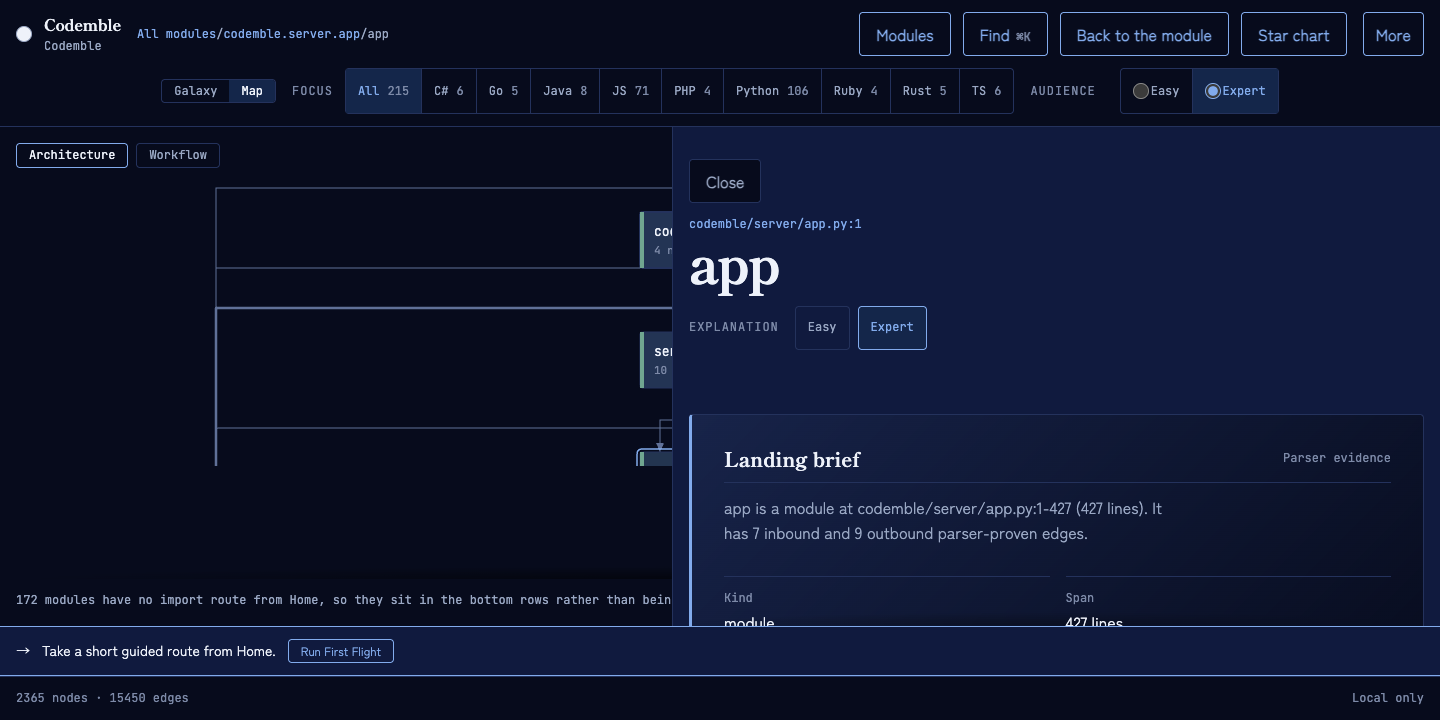The width and height of the screenshot is (1440, 720).
Task: Open codemble/server/app.py:1 source link
Action: [x=775, y=224]
